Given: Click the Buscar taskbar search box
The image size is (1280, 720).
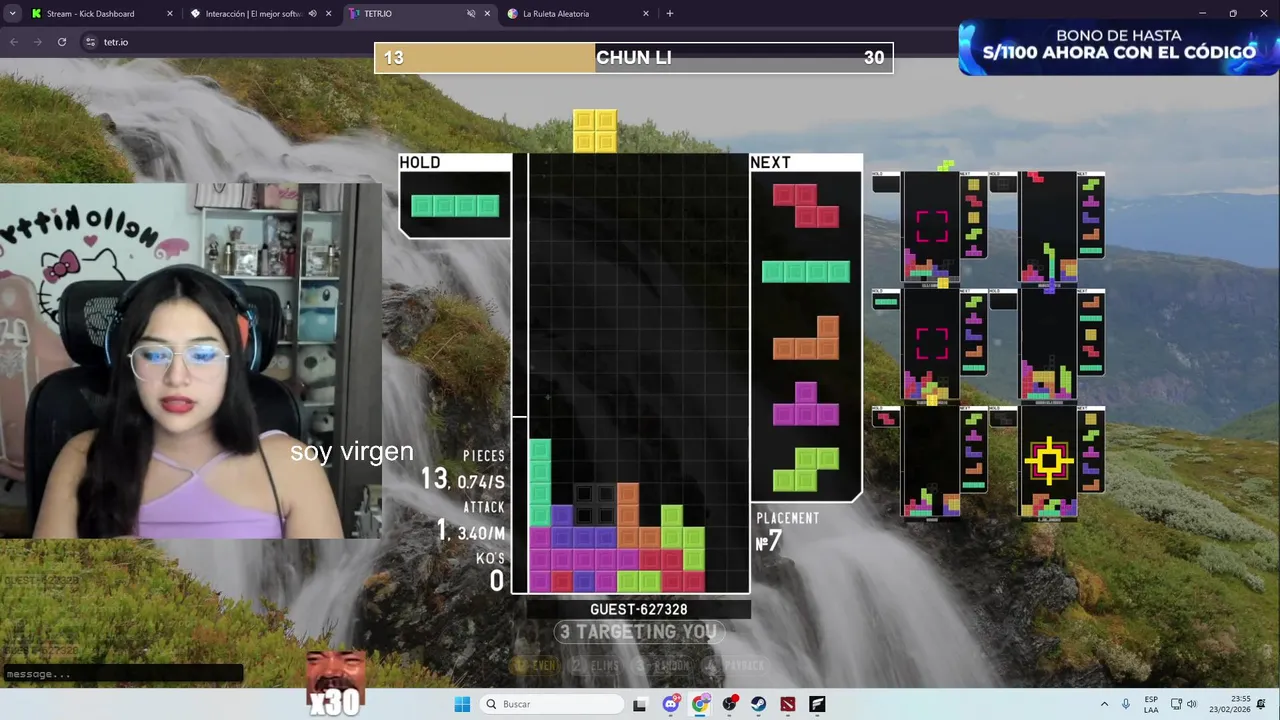Looking at the screenshot, I should 551,704.
